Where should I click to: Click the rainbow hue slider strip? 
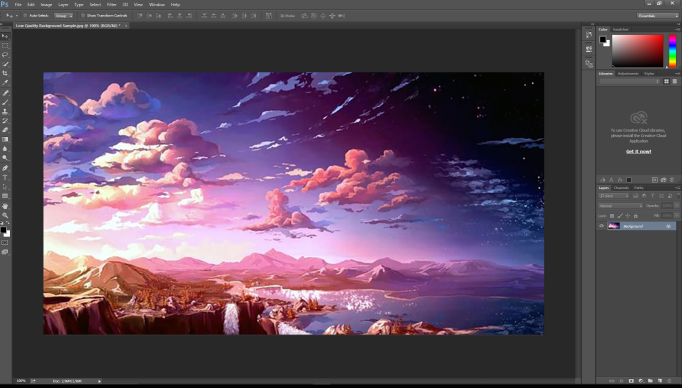point(672,51)
